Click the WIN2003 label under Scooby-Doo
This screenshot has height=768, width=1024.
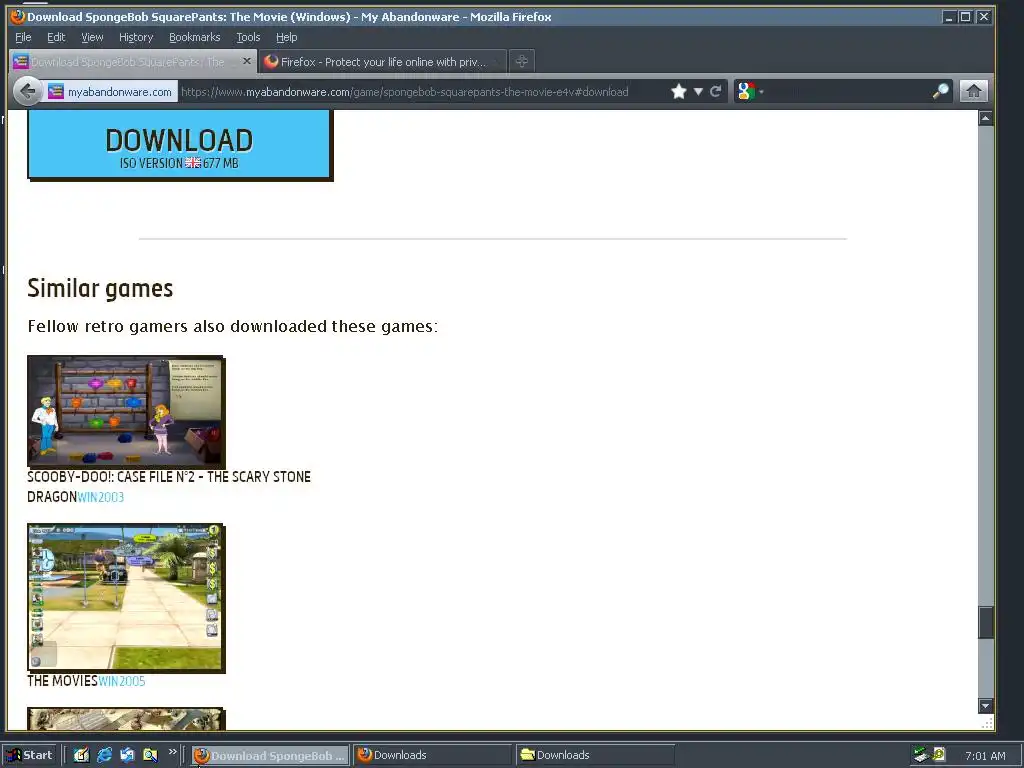pyautogui.click(x=101, y=497)
